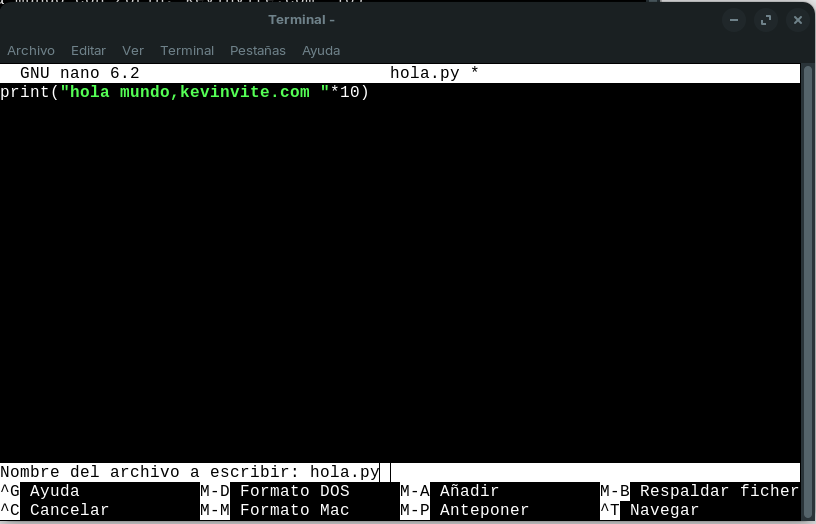
Task: Minimize the Terminal window
Action: pyautogui.click(x=736, y=20)
